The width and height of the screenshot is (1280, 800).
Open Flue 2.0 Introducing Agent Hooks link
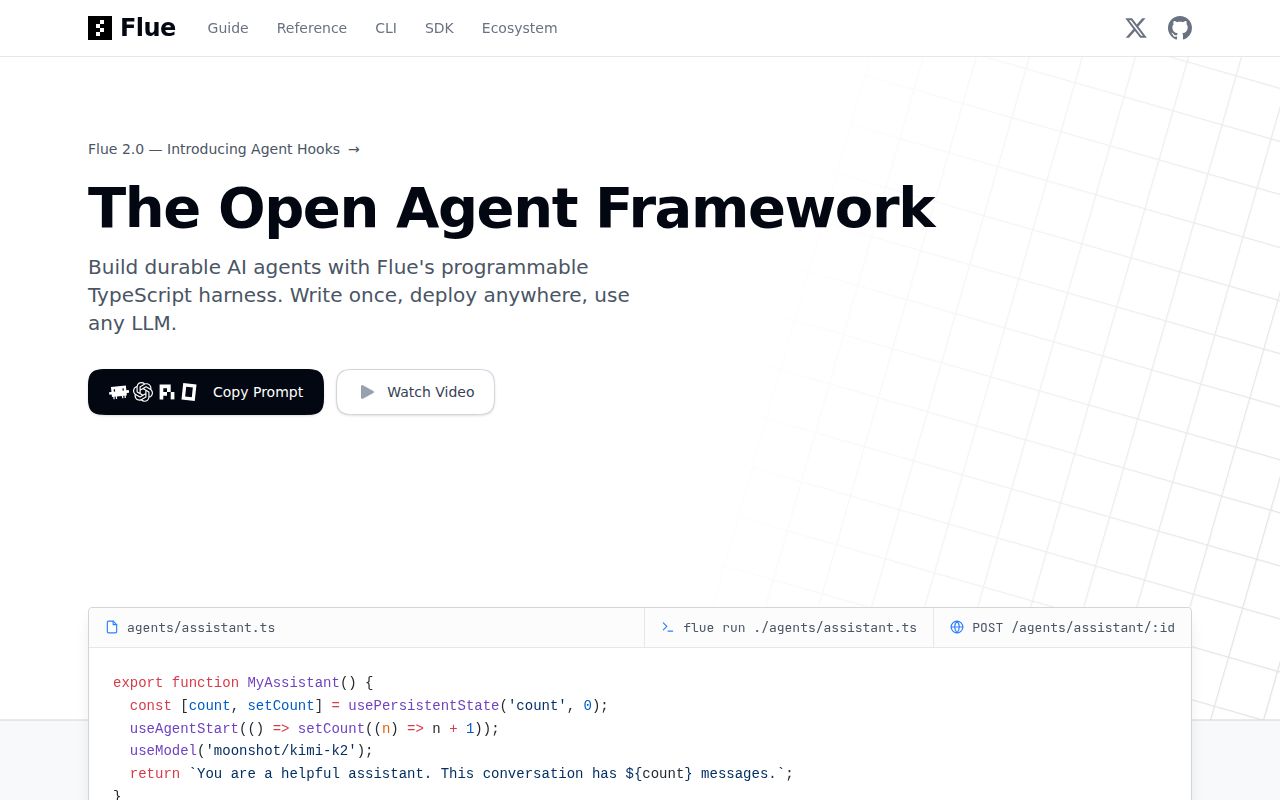pyautogui.click(x=224, y=149)
